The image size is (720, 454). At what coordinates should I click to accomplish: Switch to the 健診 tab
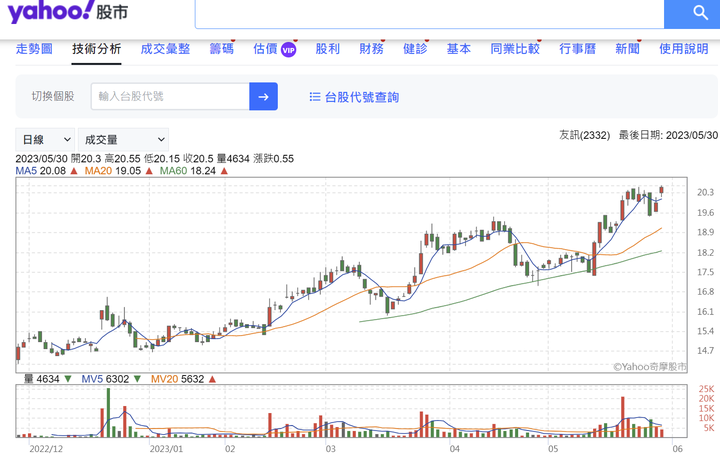click(415, 49)
